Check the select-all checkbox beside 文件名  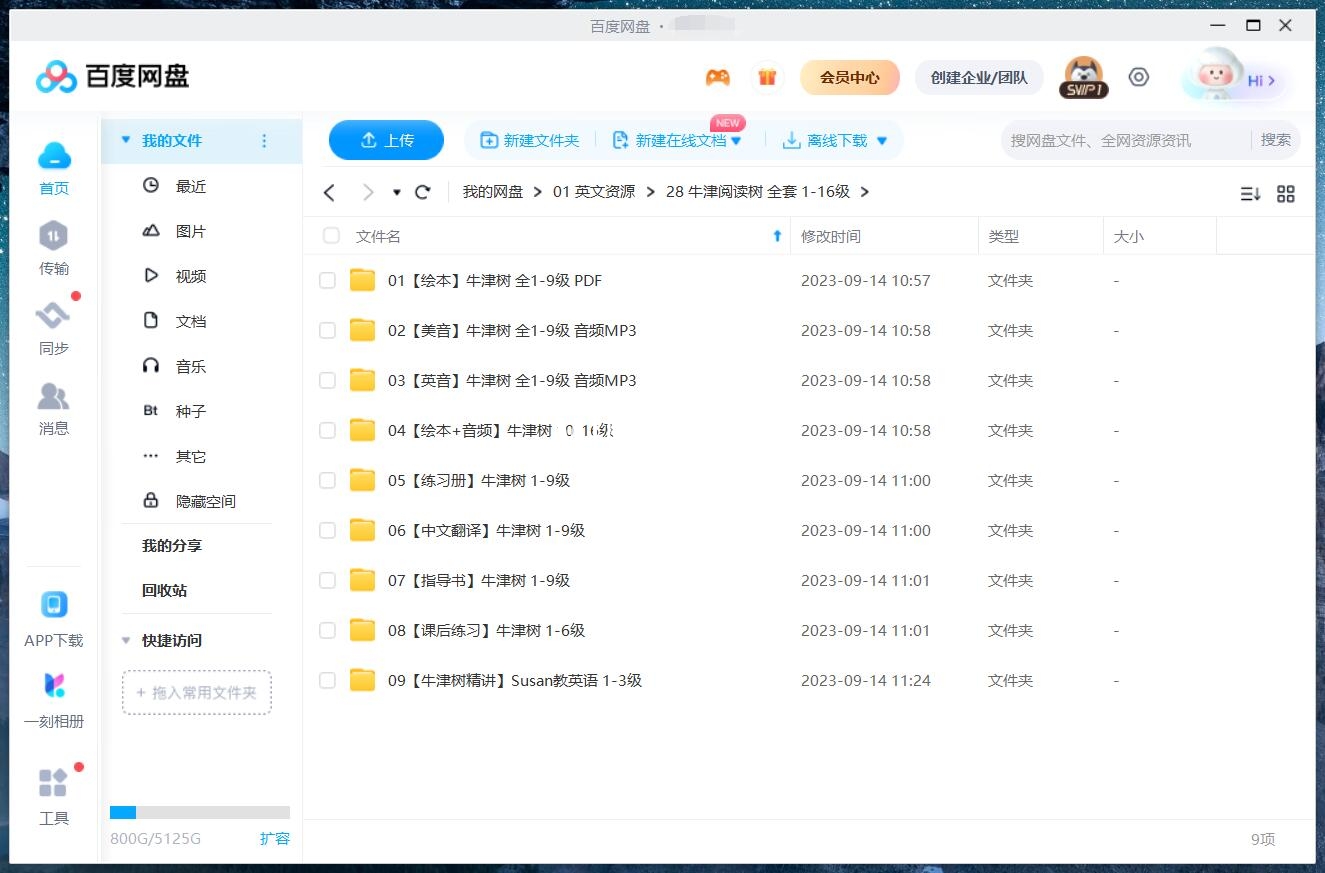[x=331, y=236]
